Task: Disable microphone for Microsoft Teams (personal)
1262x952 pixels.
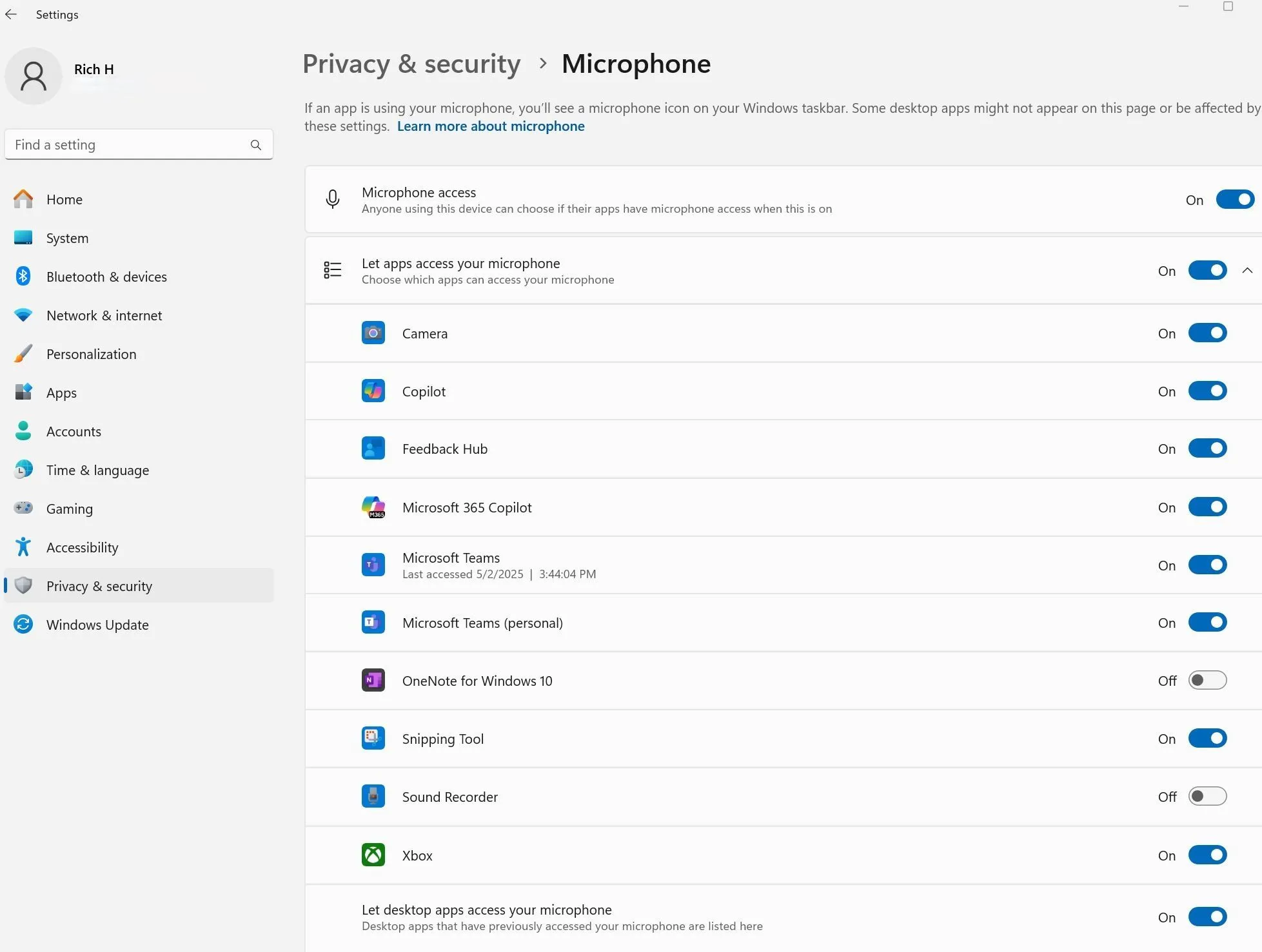Action: (x=1207, y=622)
